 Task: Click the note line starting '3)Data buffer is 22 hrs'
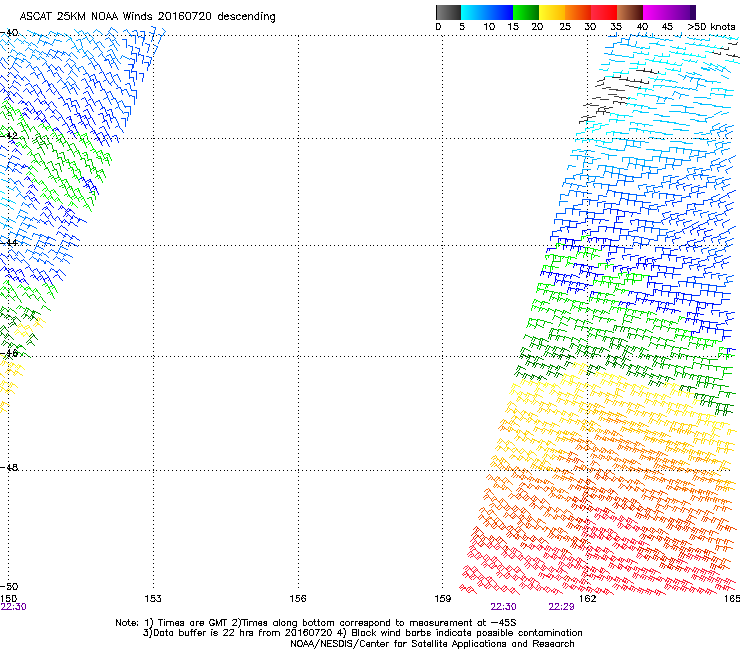point(362,633)
